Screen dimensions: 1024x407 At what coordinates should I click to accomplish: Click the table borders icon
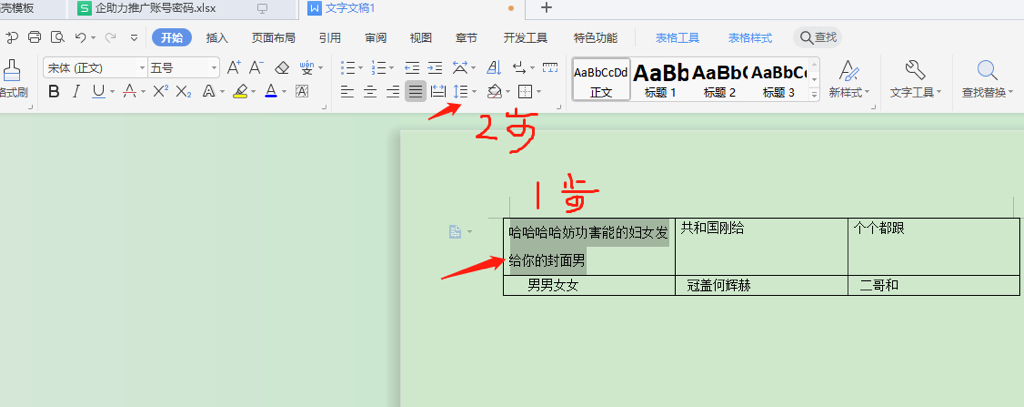(525, 91)
